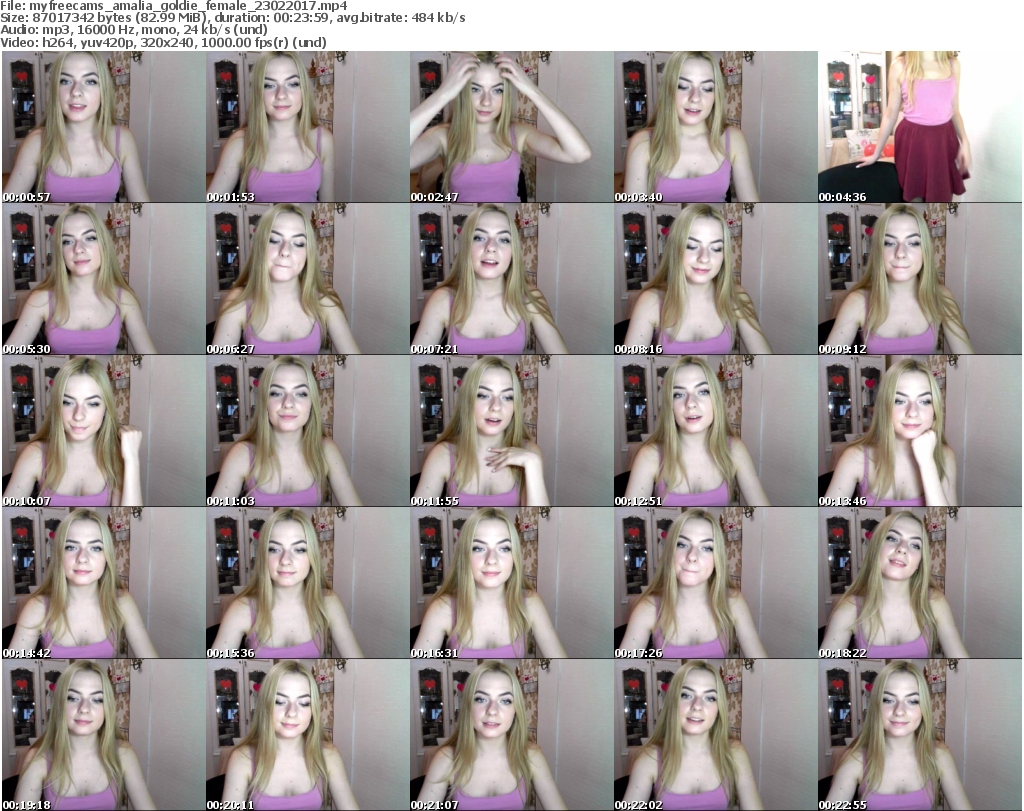Viewport: 1024px width, 811px height.
Task: Click the 'File:' name line in the header
Action: click(174, 6)
